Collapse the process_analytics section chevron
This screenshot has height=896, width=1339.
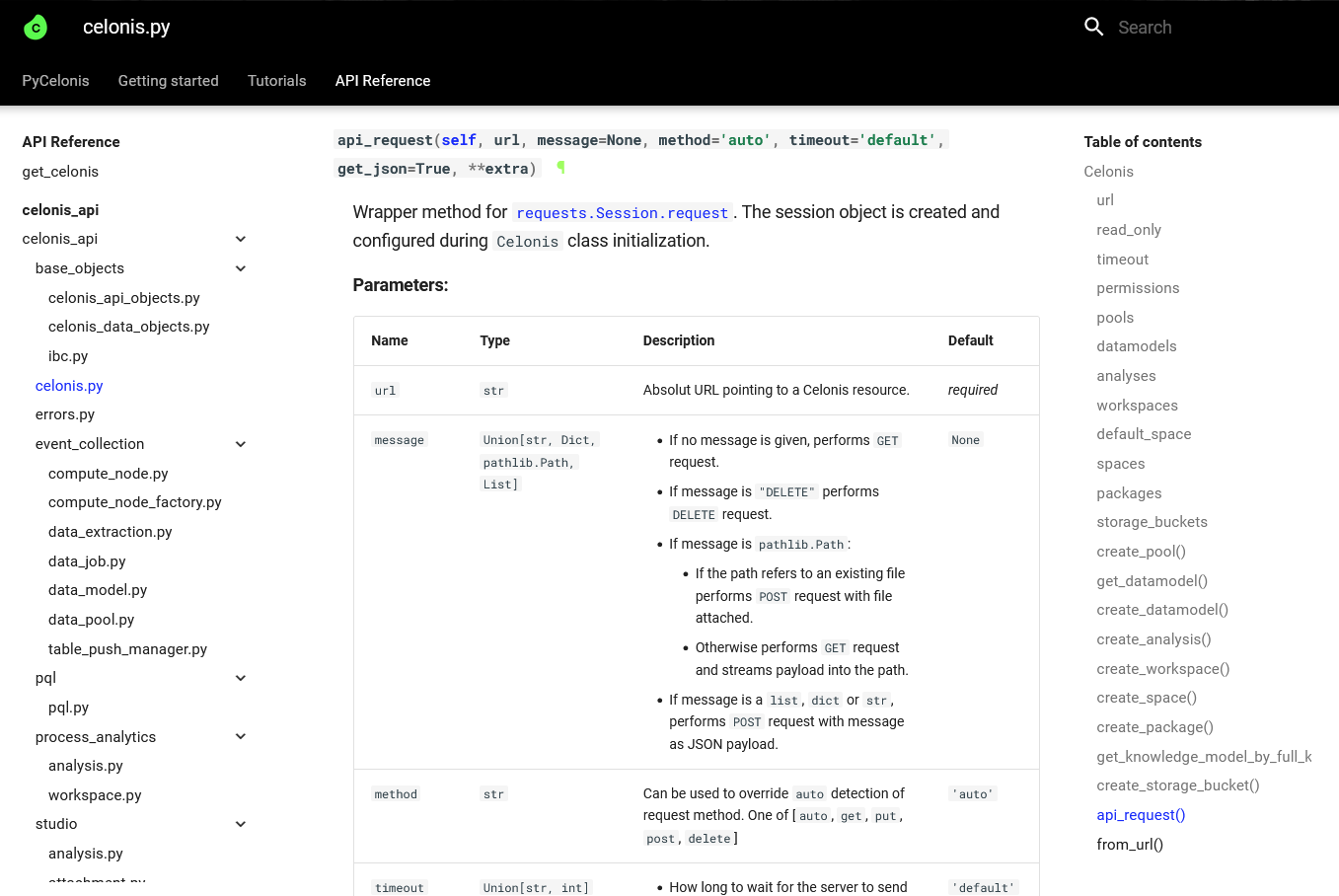(x=241, y=736)
